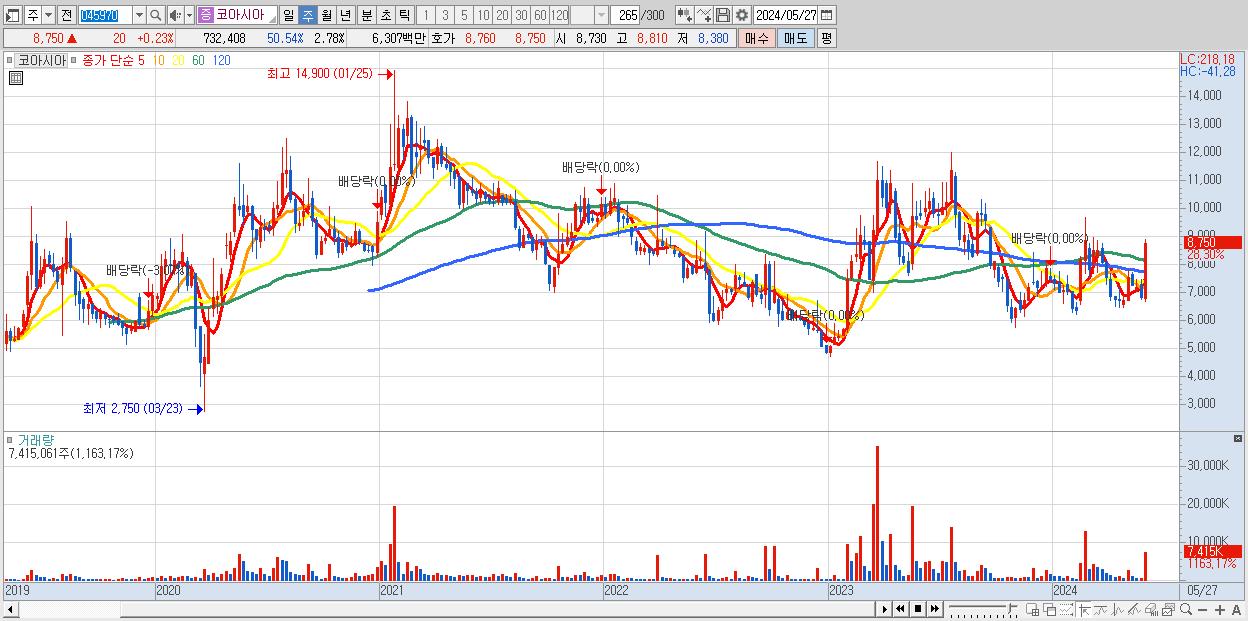Select the 1 interval button
The image size is (1248, 621).
[x=426, y=15]
